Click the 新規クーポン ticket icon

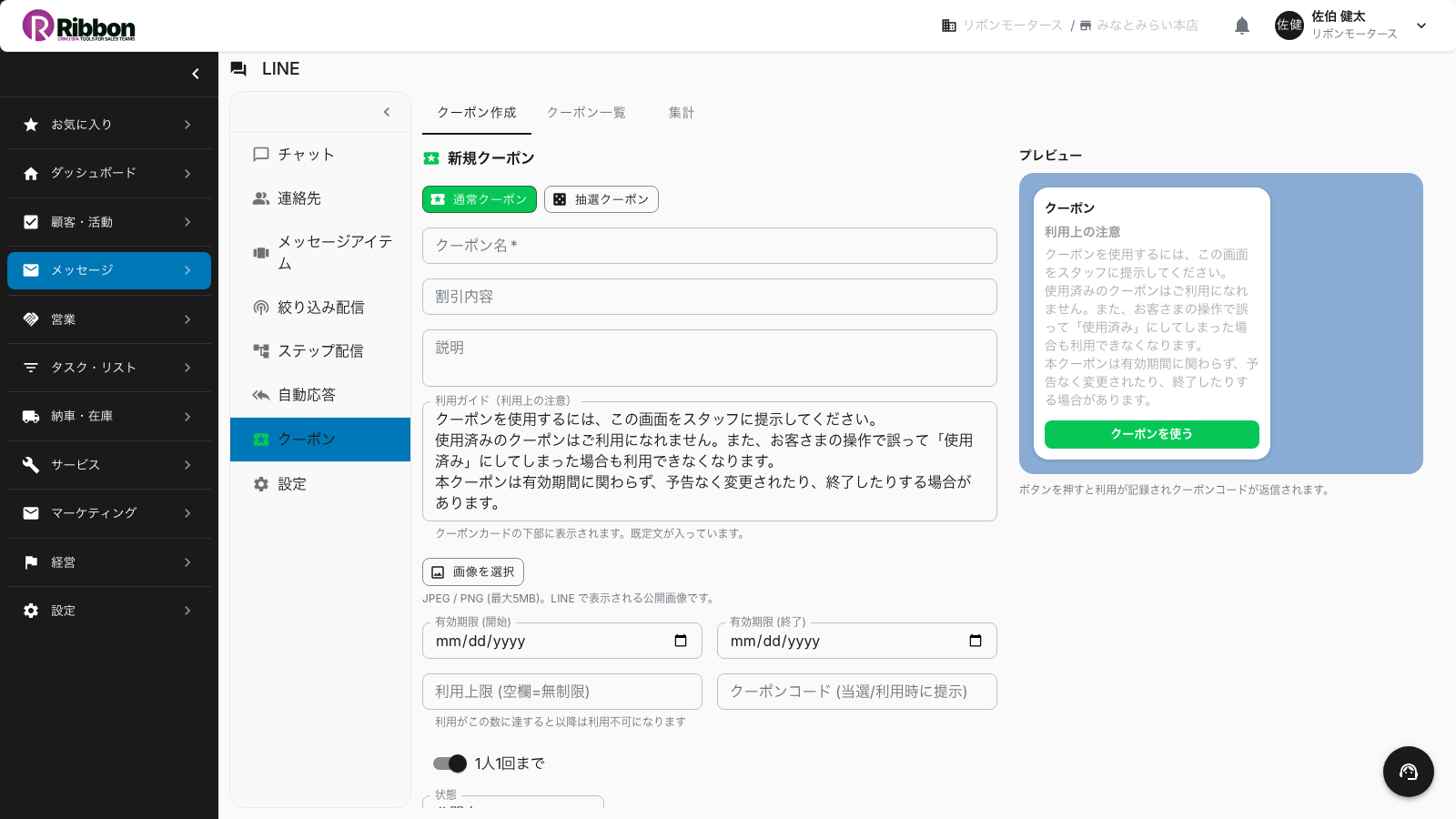[431, 158]
